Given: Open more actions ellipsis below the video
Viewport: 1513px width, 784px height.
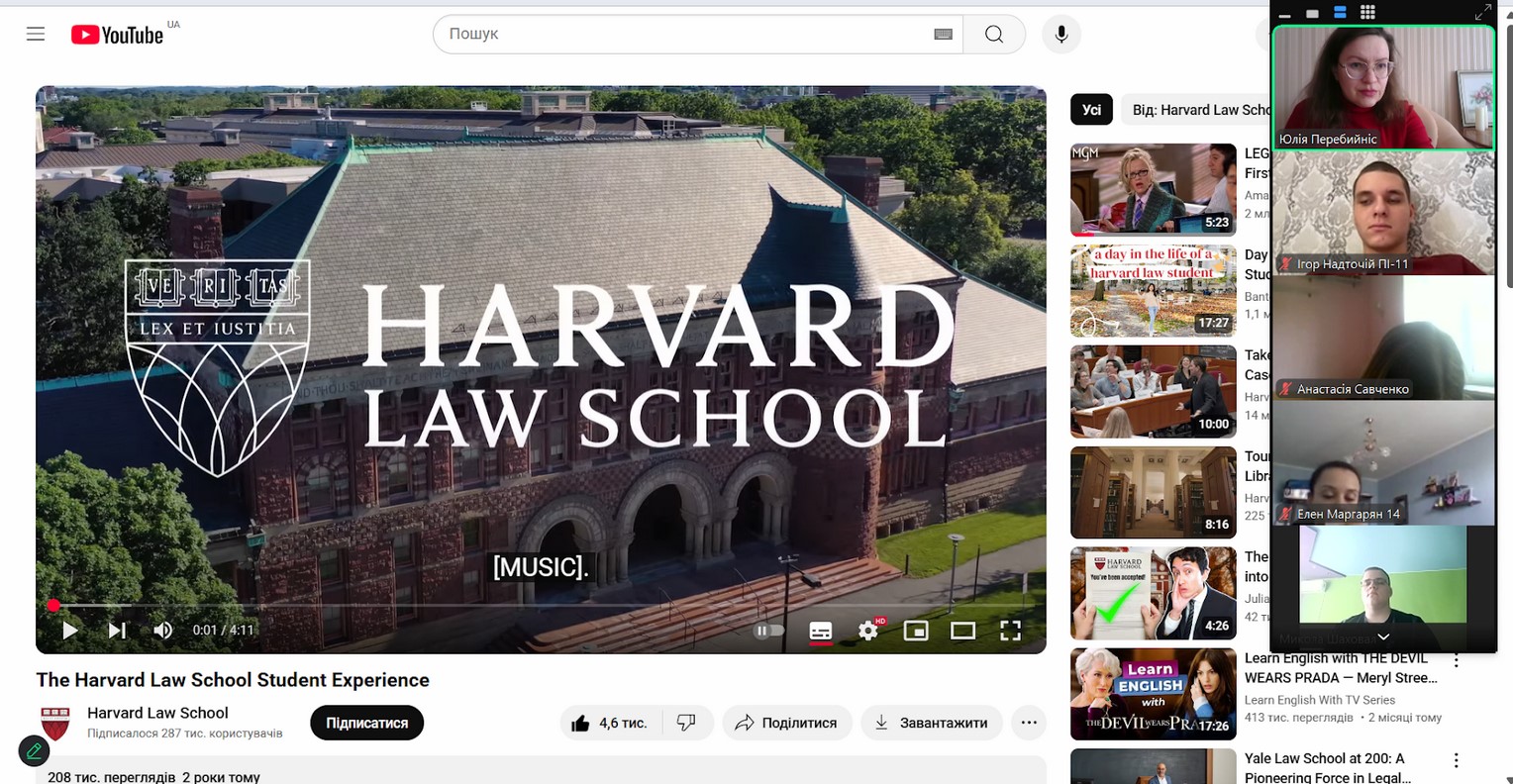Looking at the screenshot, I should click(x=1029, y=723).
